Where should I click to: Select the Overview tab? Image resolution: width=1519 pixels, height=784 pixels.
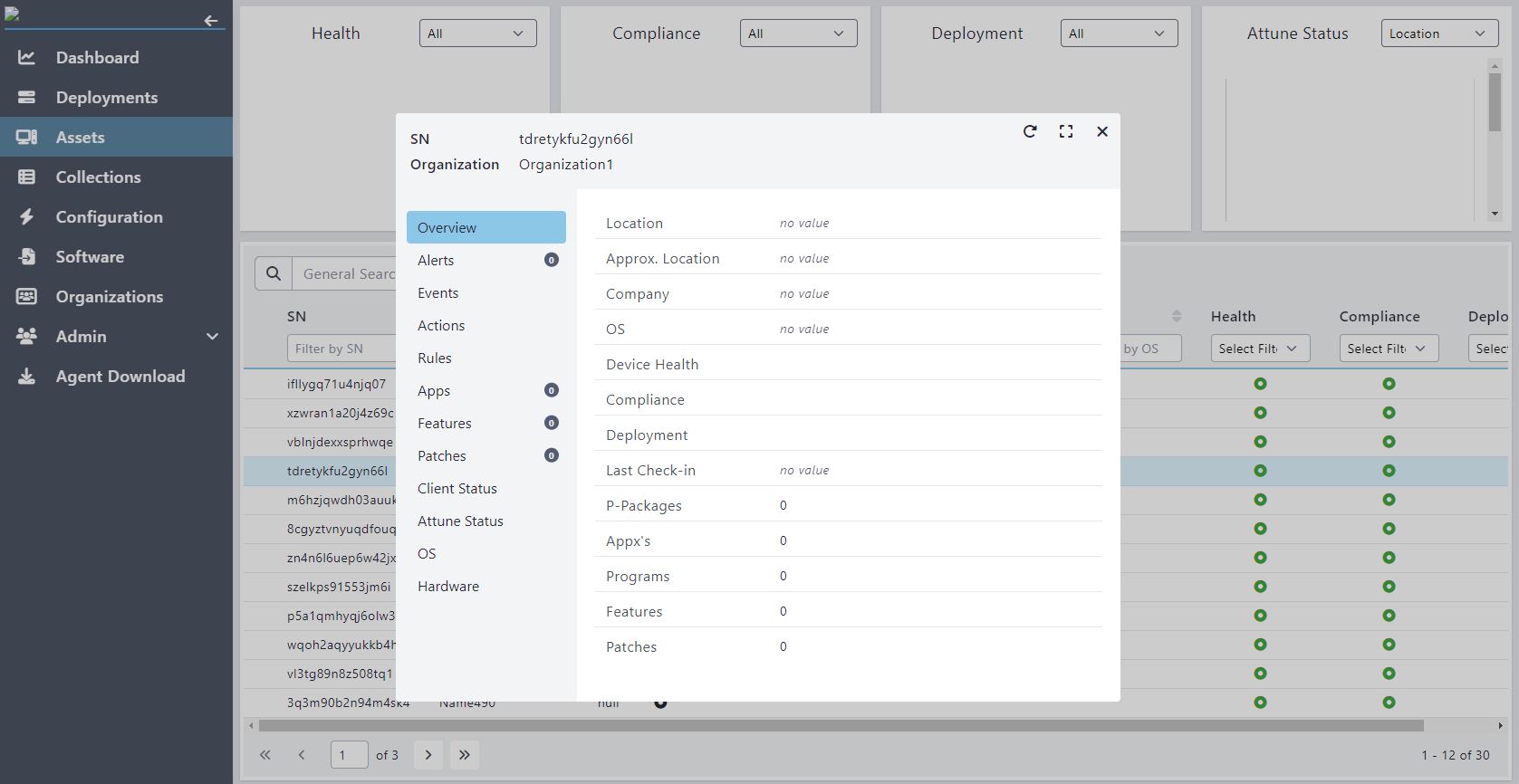click(486, 227)
